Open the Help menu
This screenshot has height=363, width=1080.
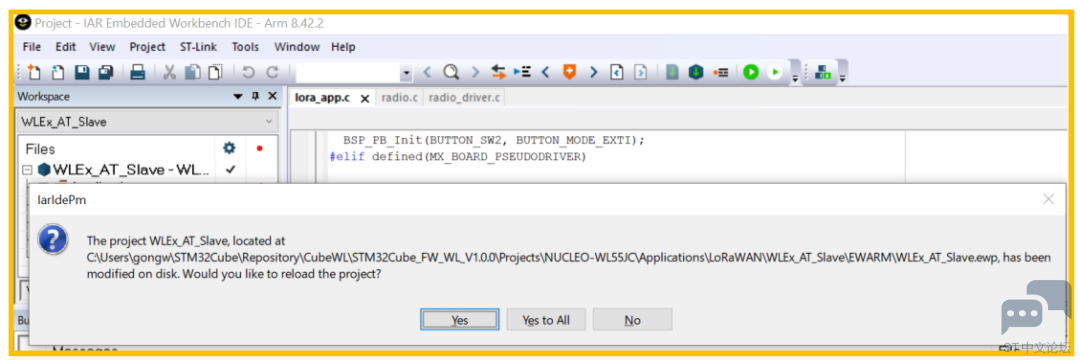click(343, 47)
